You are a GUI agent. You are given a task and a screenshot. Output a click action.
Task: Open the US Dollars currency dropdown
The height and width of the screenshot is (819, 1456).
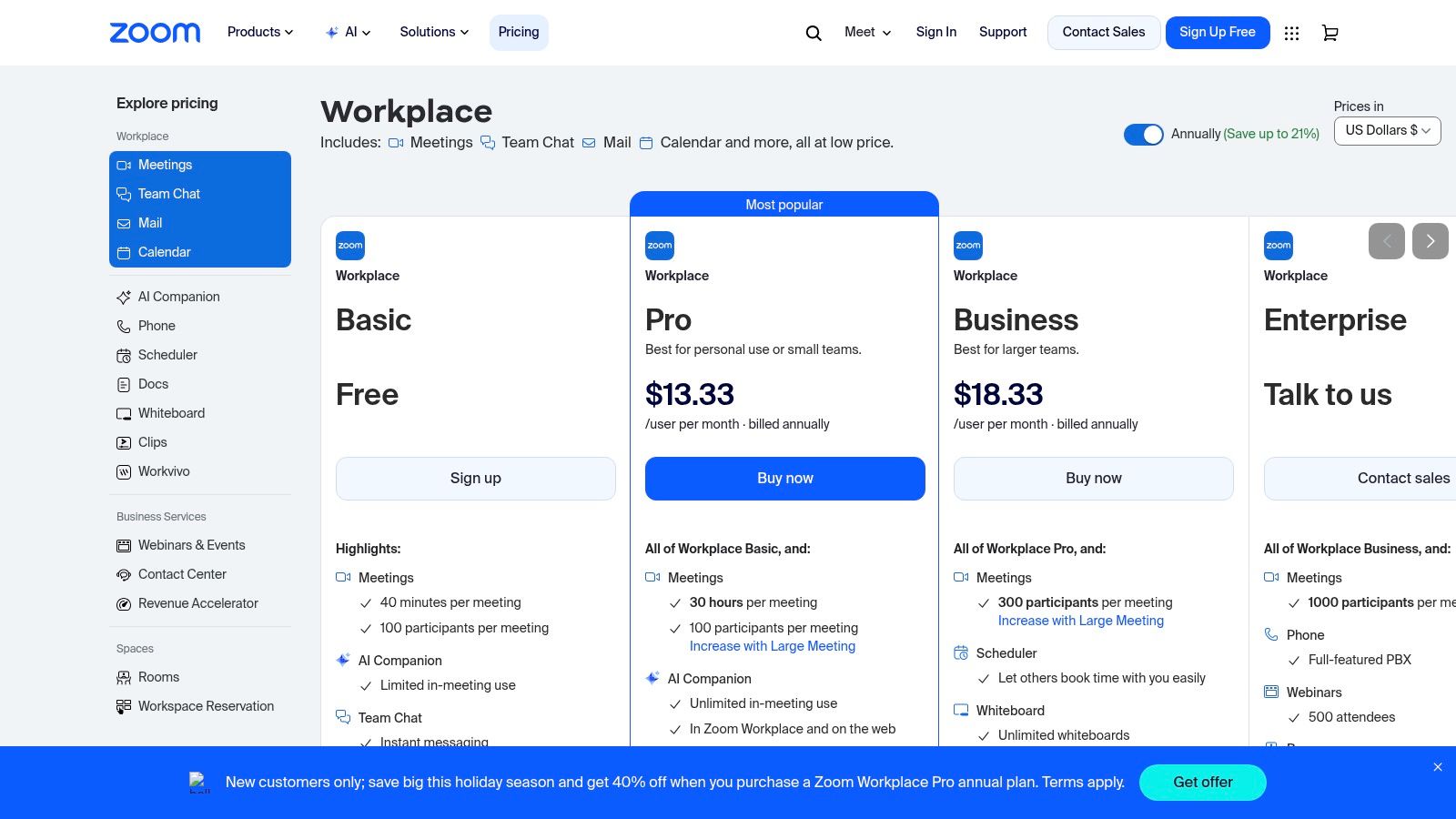(x=1387, y=130)
